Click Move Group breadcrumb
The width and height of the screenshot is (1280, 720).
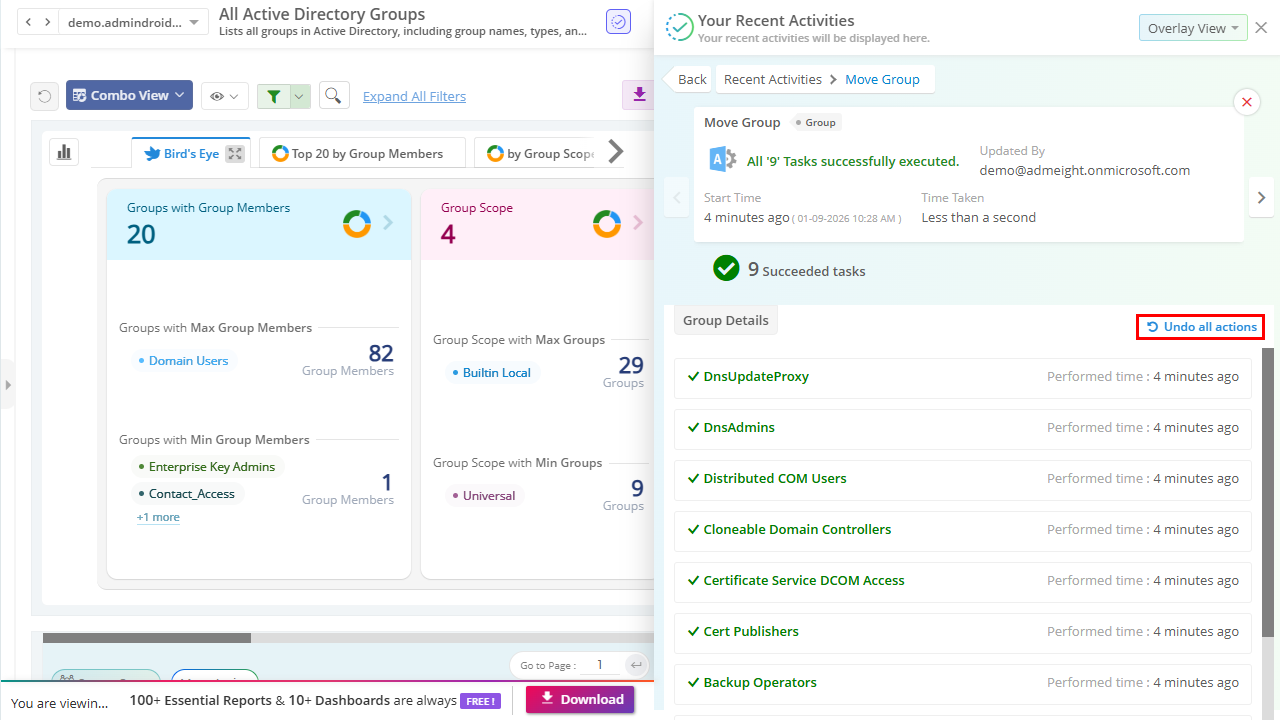[882, 80]
